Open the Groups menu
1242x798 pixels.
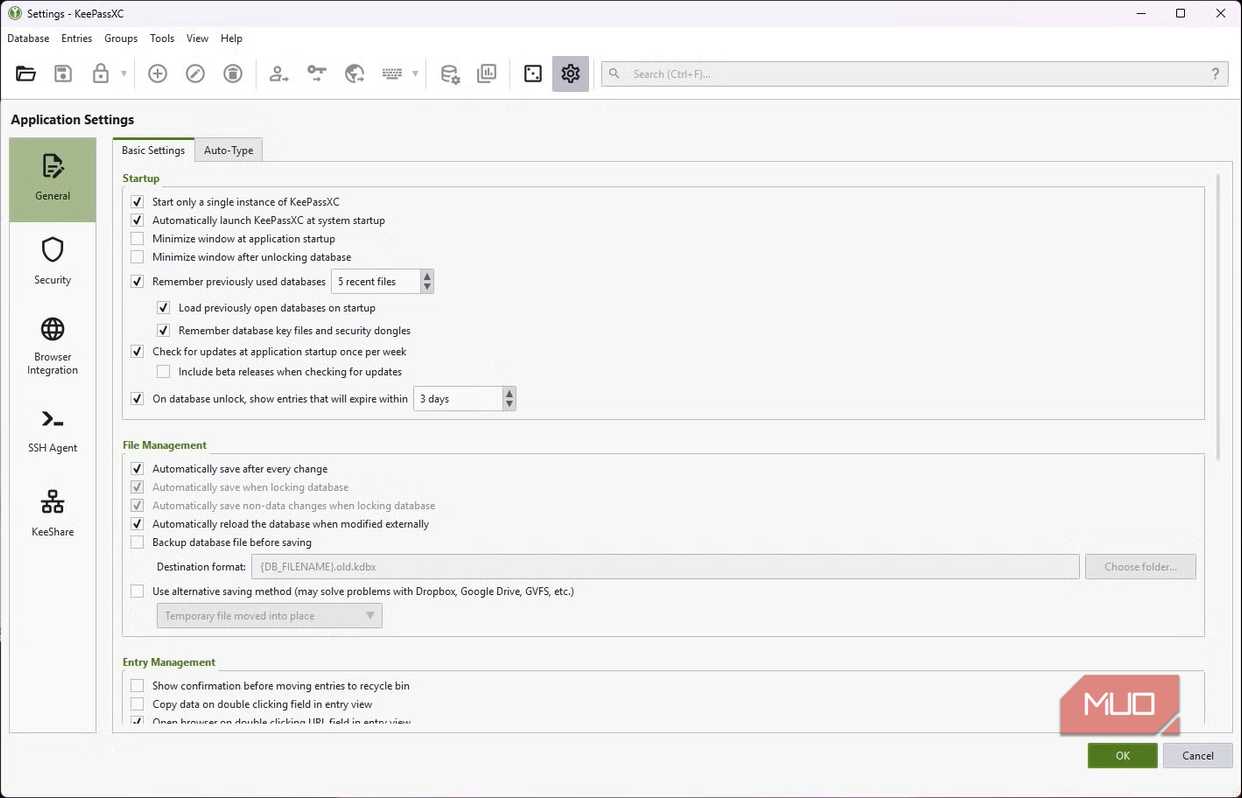[121, 38]
